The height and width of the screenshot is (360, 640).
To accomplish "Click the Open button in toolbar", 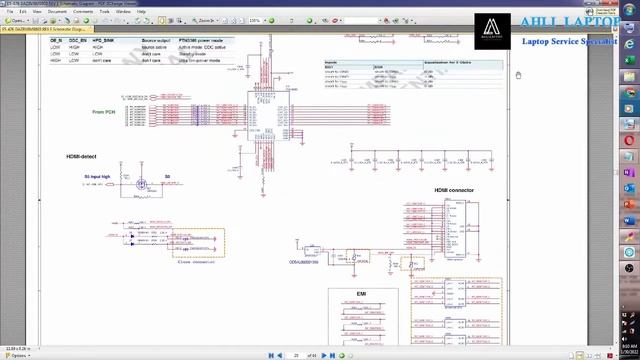I will pos(15,20).
